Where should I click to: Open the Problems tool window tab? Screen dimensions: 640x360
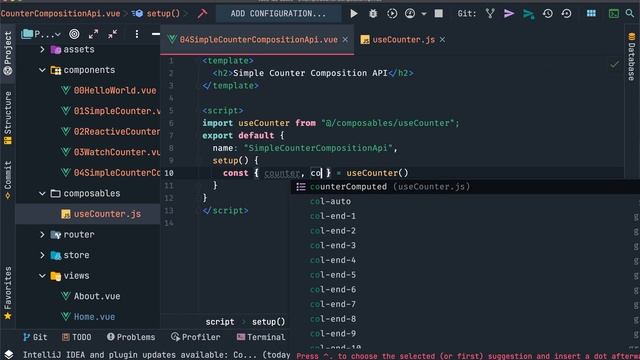point(131,337)
